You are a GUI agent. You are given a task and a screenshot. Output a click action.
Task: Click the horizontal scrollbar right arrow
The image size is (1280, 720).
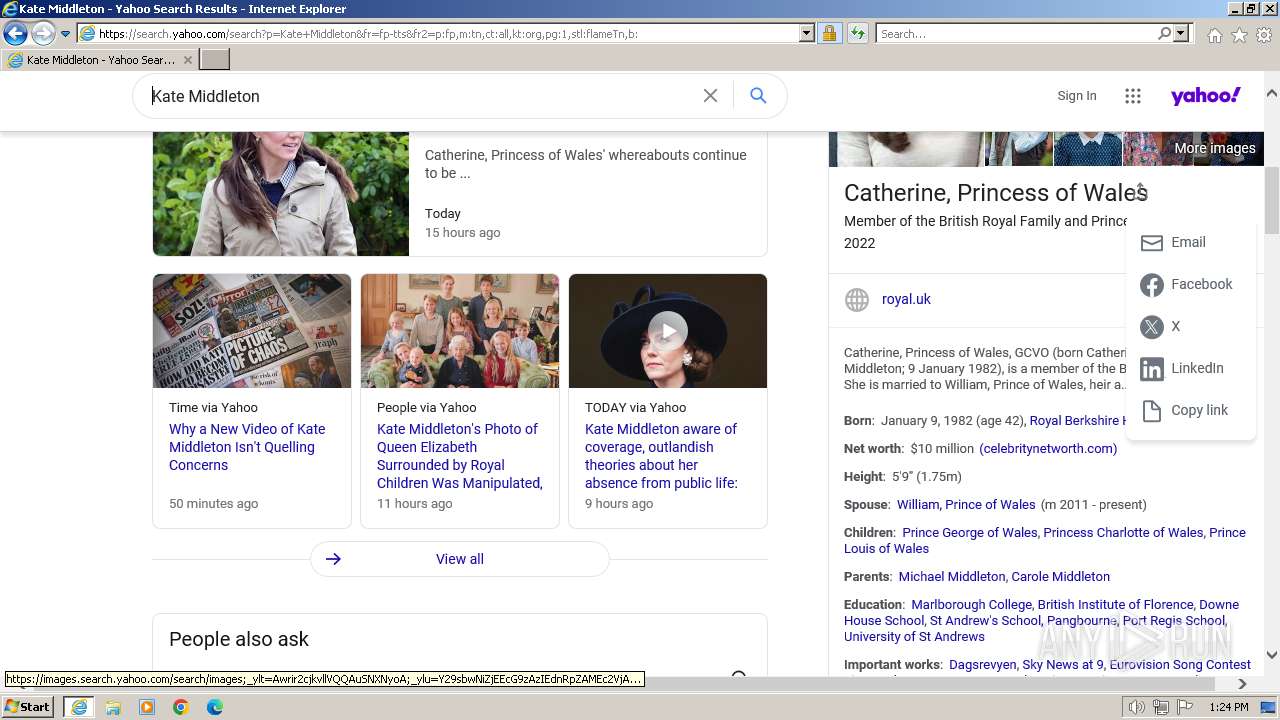pyautogui.click(x=1242, y=684)
